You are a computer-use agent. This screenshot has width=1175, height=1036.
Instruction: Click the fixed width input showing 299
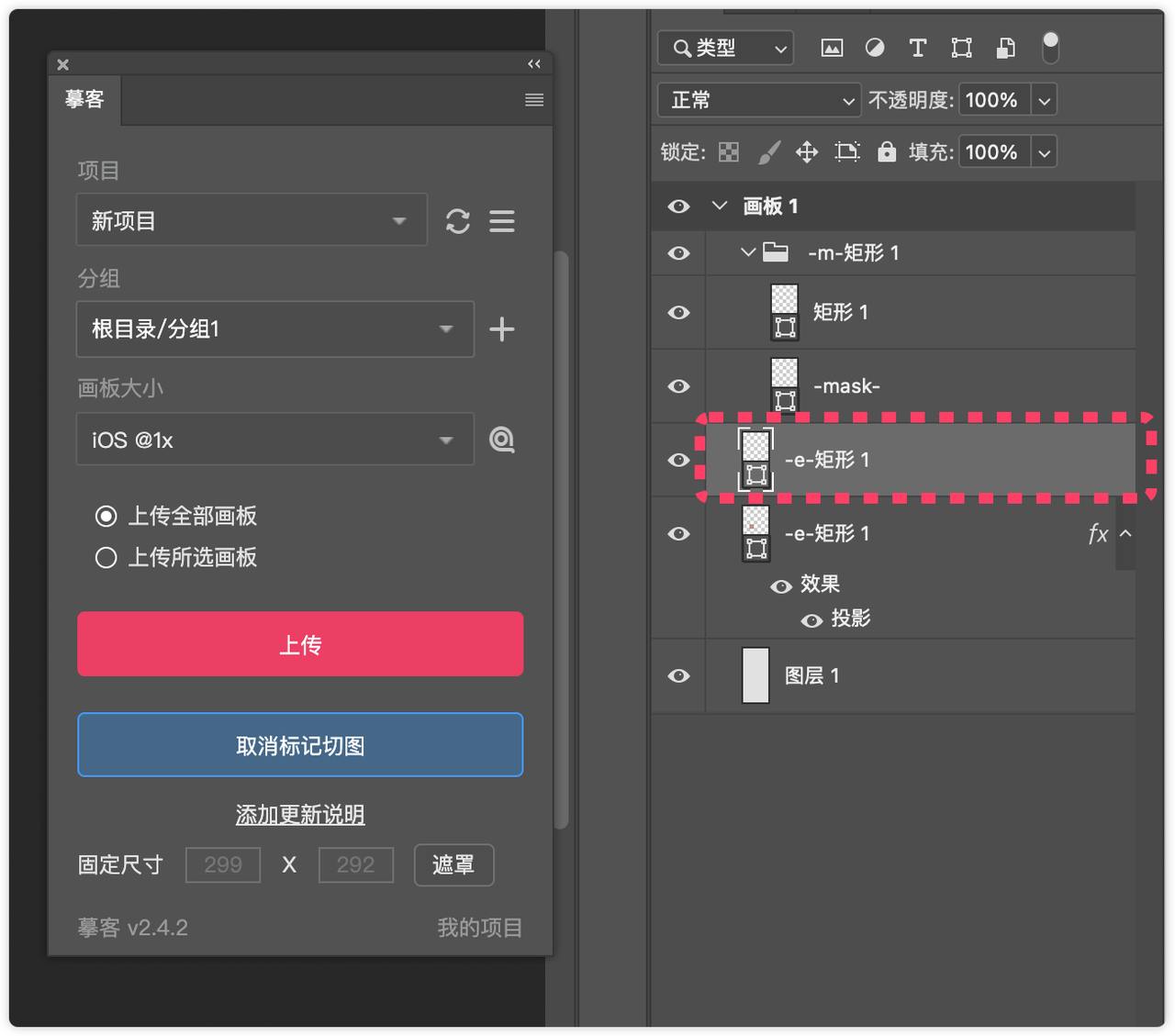point(222,864)
